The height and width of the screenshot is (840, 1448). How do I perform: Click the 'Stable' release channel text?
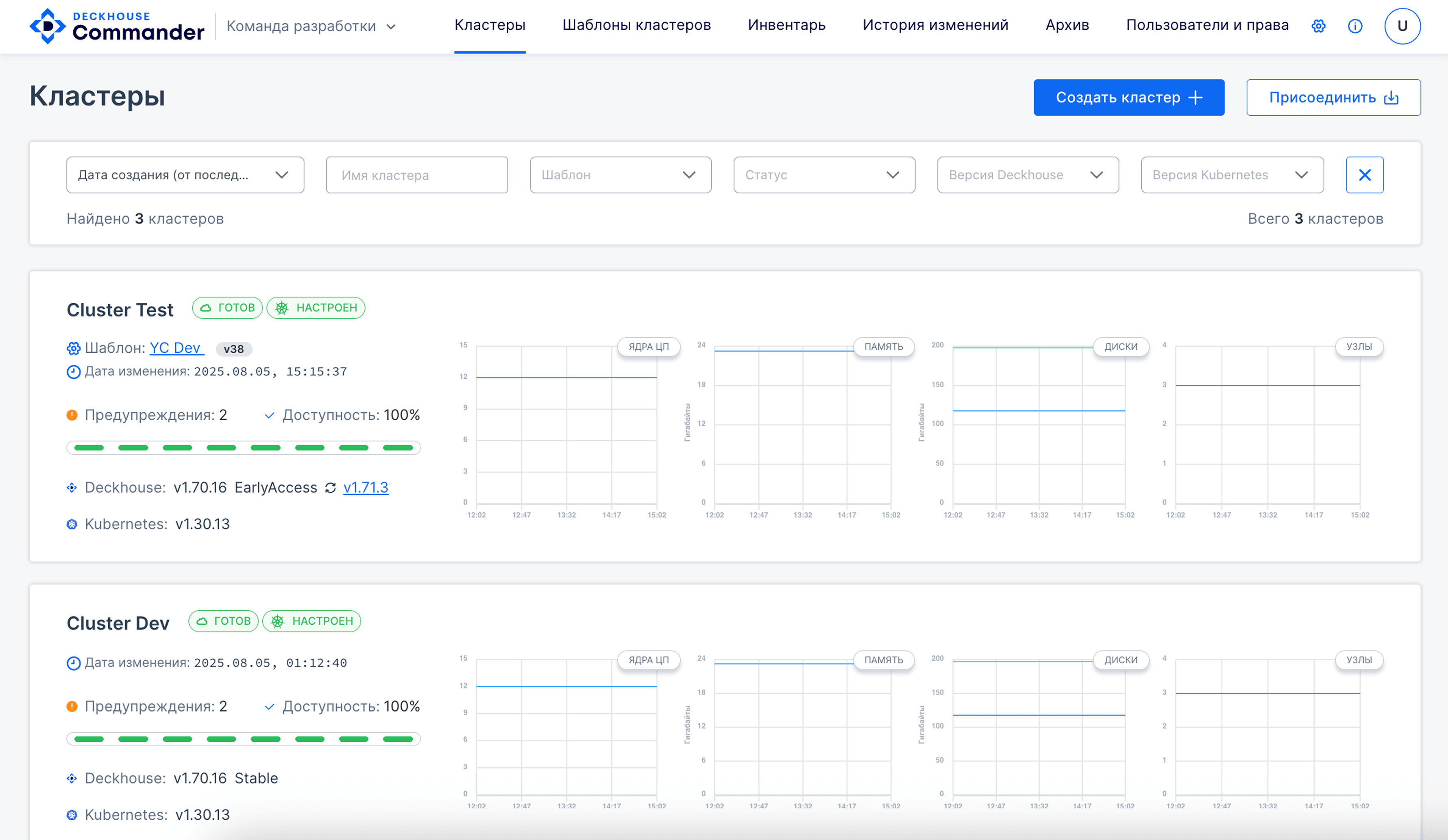point(256,778)
